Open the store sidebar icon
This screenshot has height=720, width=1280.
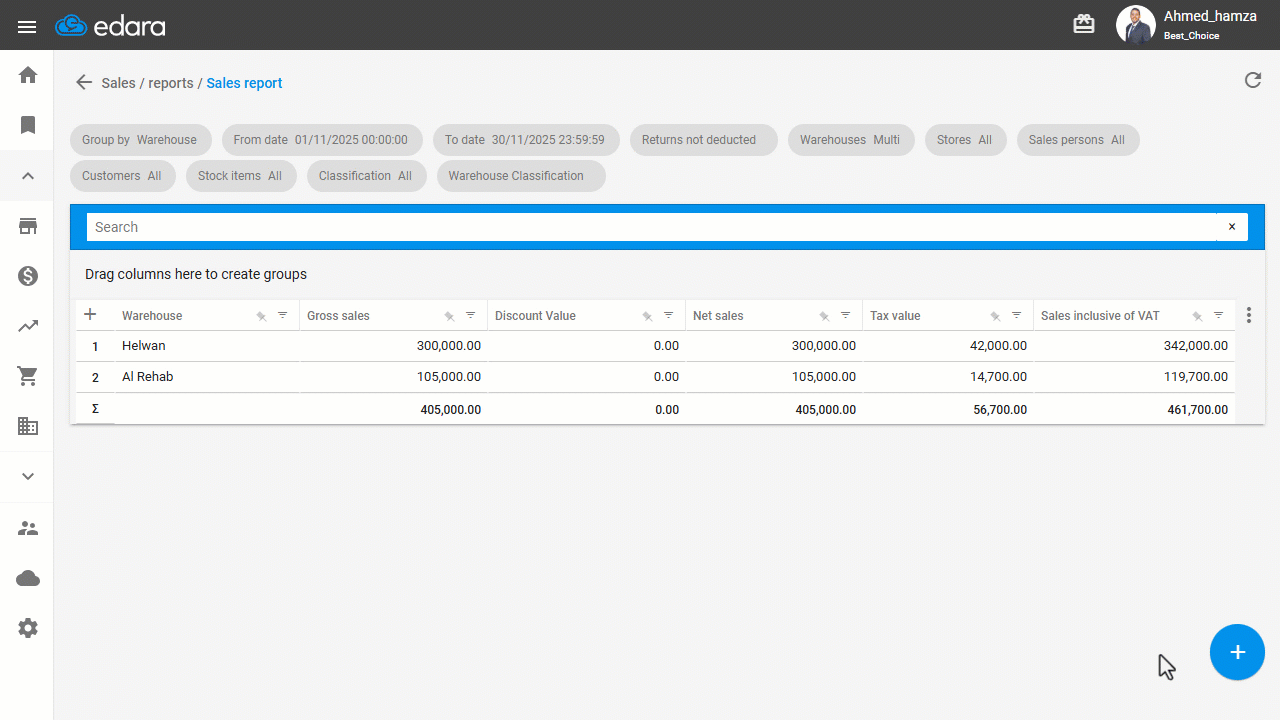28,226
